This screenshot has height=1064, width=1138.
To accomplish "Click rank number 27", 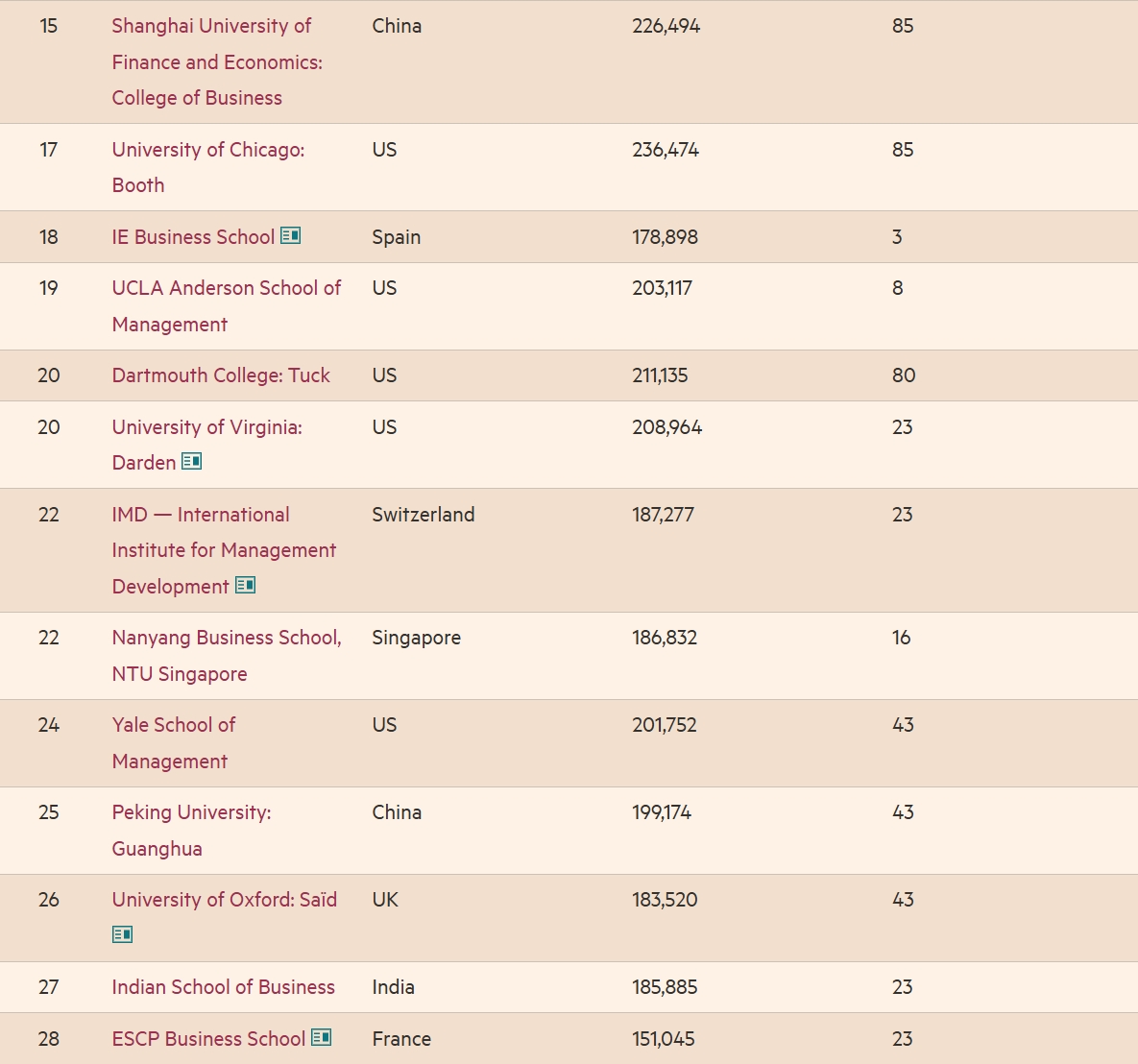I will click(49, 987).
